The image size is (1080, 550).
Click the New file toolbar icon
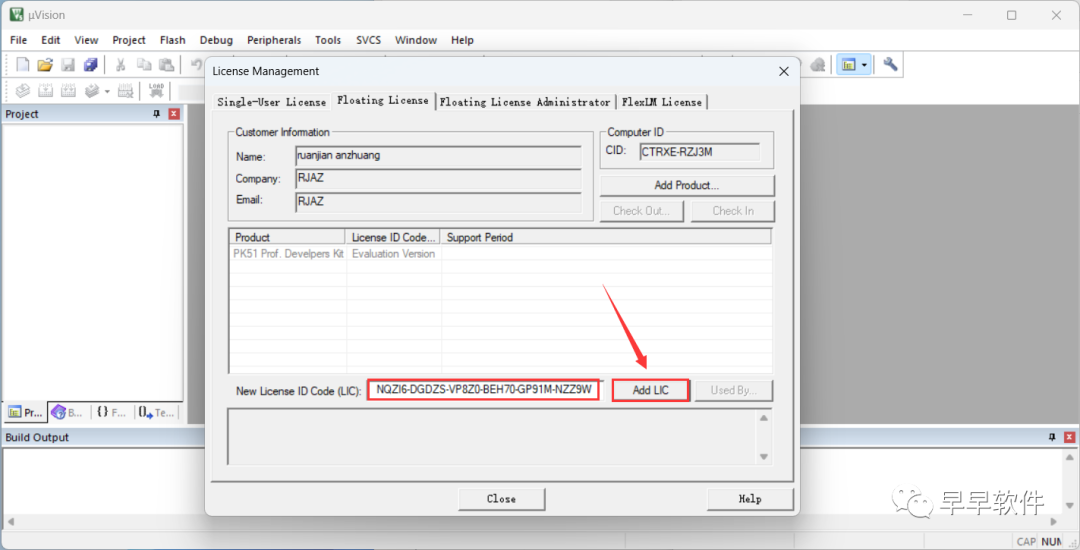[23, 65]
